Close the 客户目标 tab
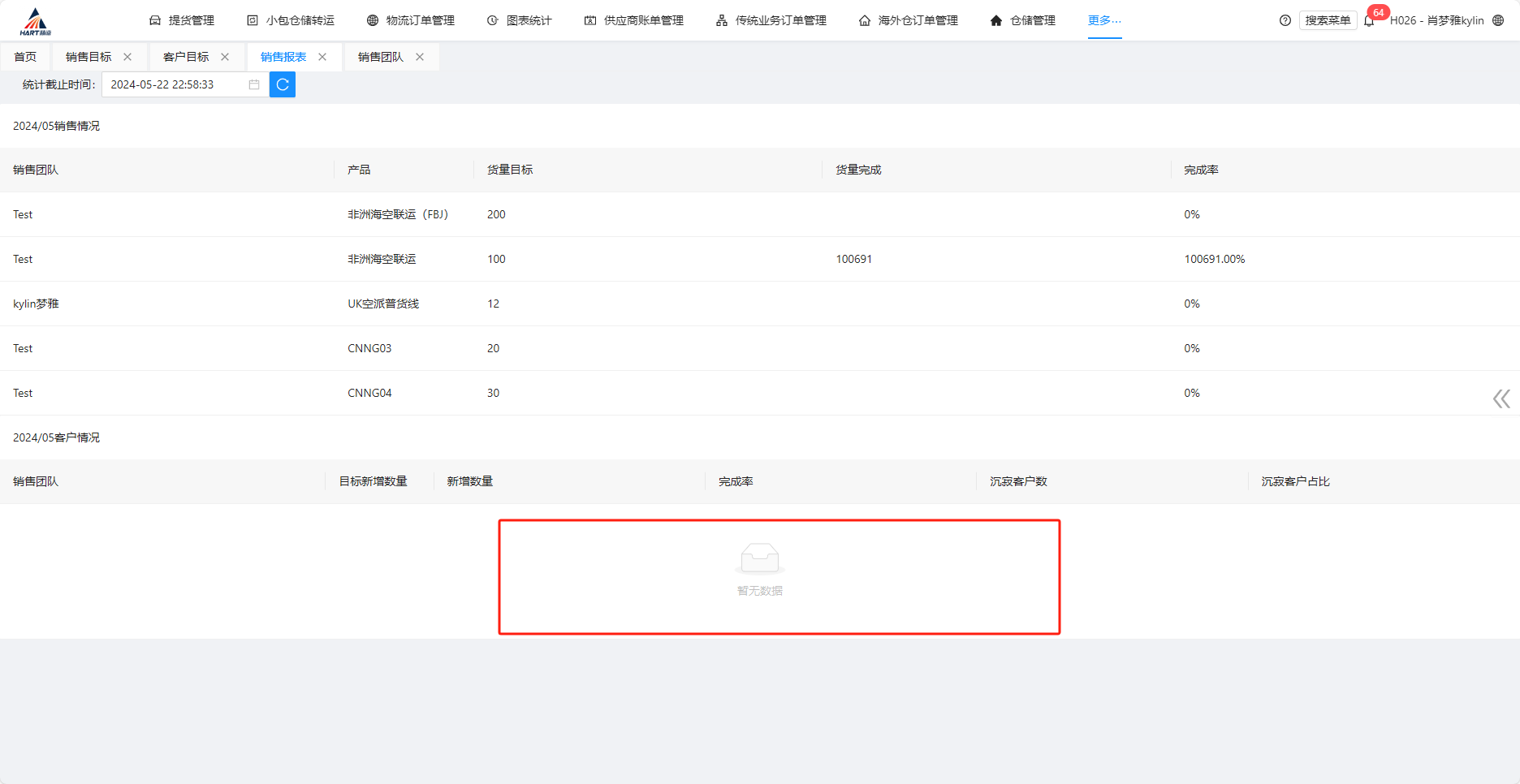Image resolution: width=1520 pixels, height=784 pixels. coord(225,57)
